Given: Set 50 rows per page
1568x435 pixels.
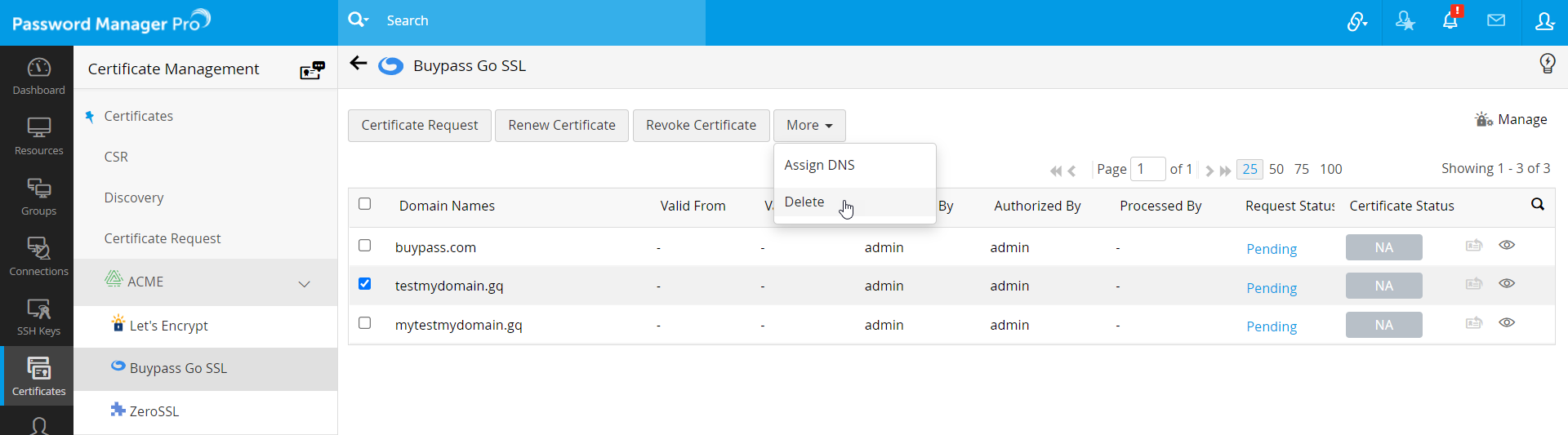Looking at the screenshot, I should pos(1276,169).
